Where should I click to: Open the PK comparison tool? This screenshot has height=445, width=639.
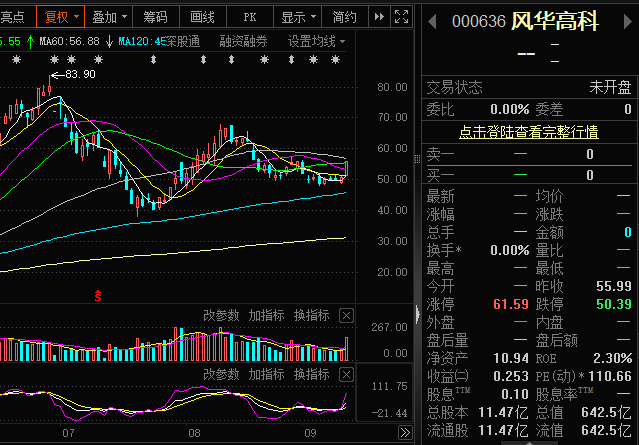click(x=249, y=17)
